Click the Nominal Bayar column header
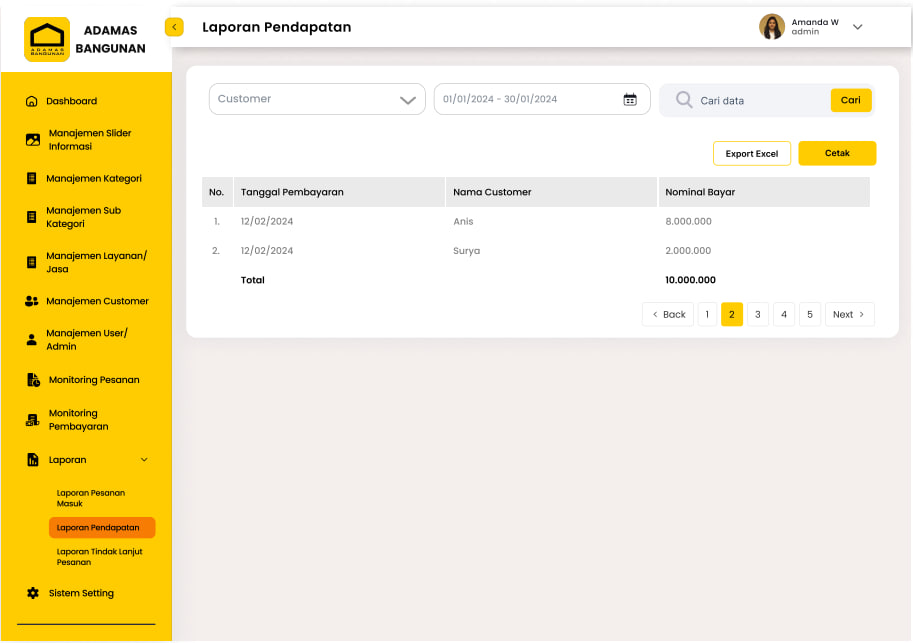This screenshot has width=913, height=643. (x=764, y=192)
